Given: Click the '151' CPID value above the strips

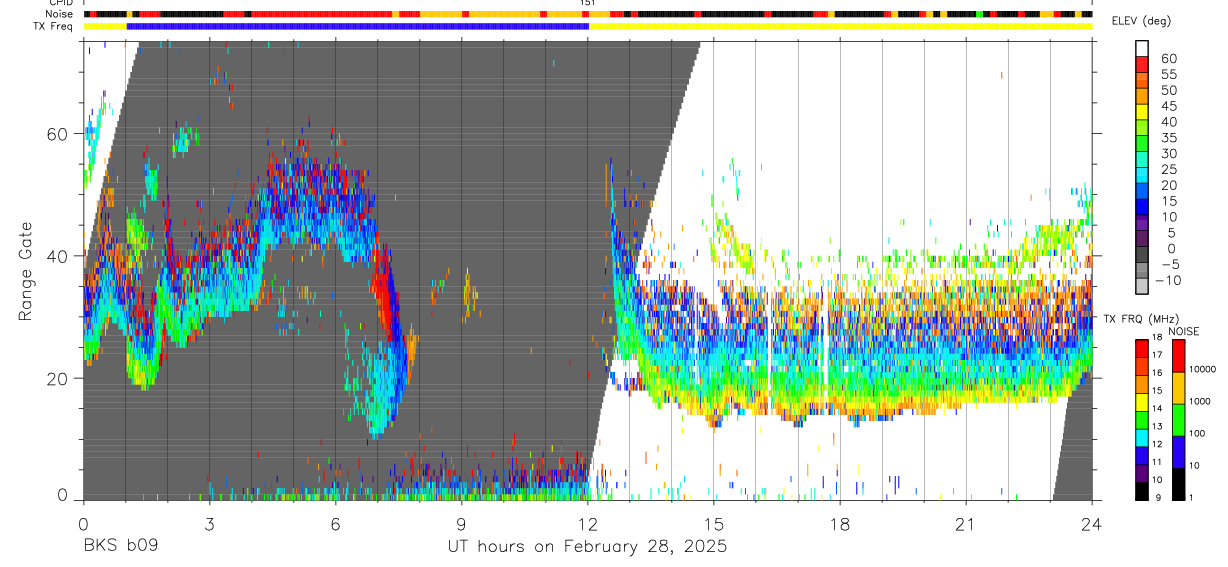Looking at the screenshot, I should click(x=588, y=3).
